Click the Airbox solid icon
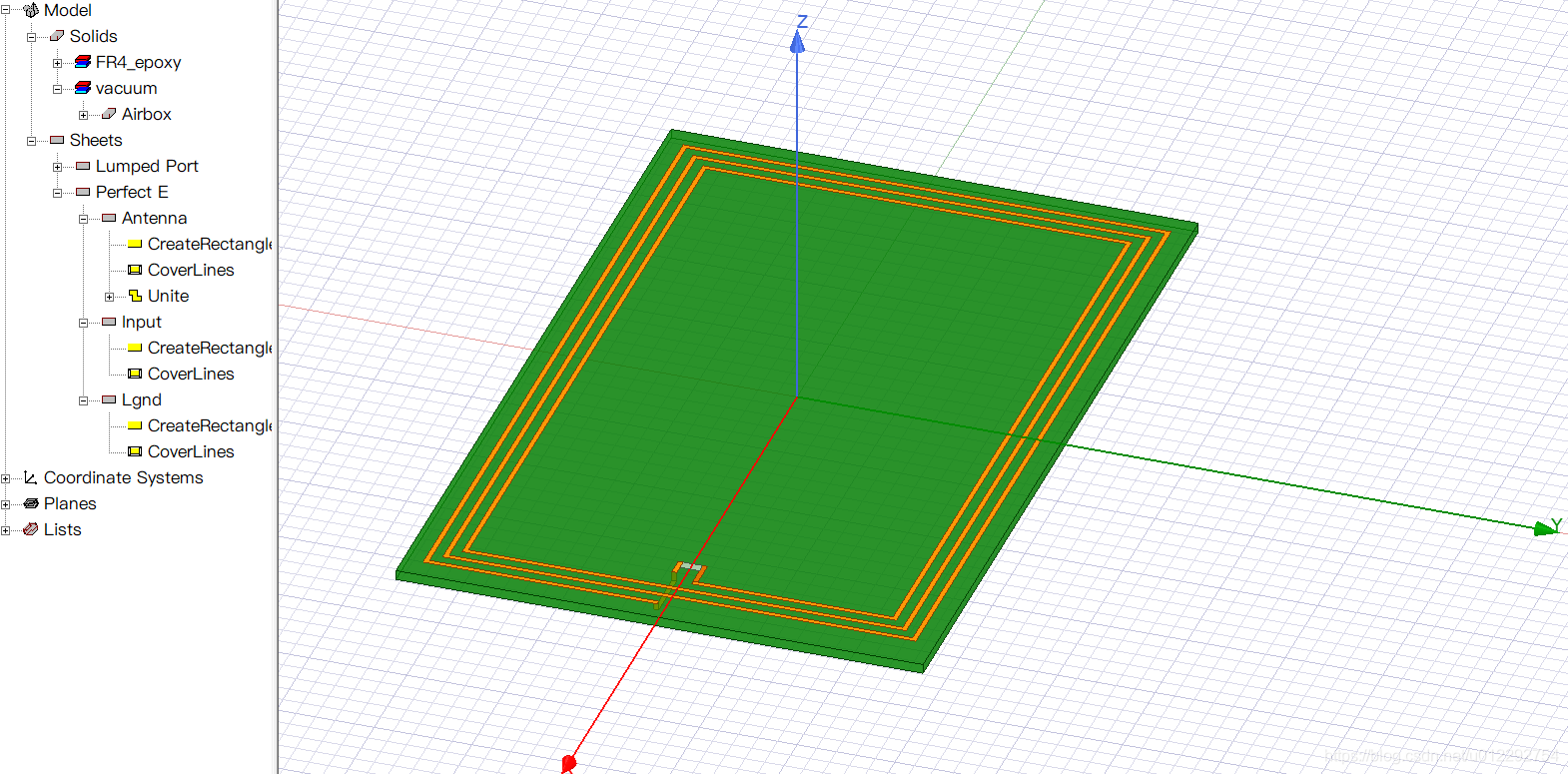 point(109,114)
